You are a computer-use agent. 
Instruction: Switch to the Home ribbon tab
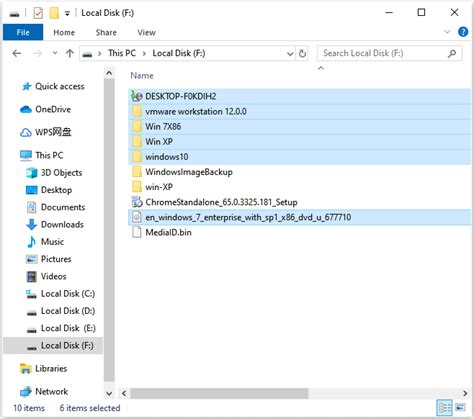point(64,32)
